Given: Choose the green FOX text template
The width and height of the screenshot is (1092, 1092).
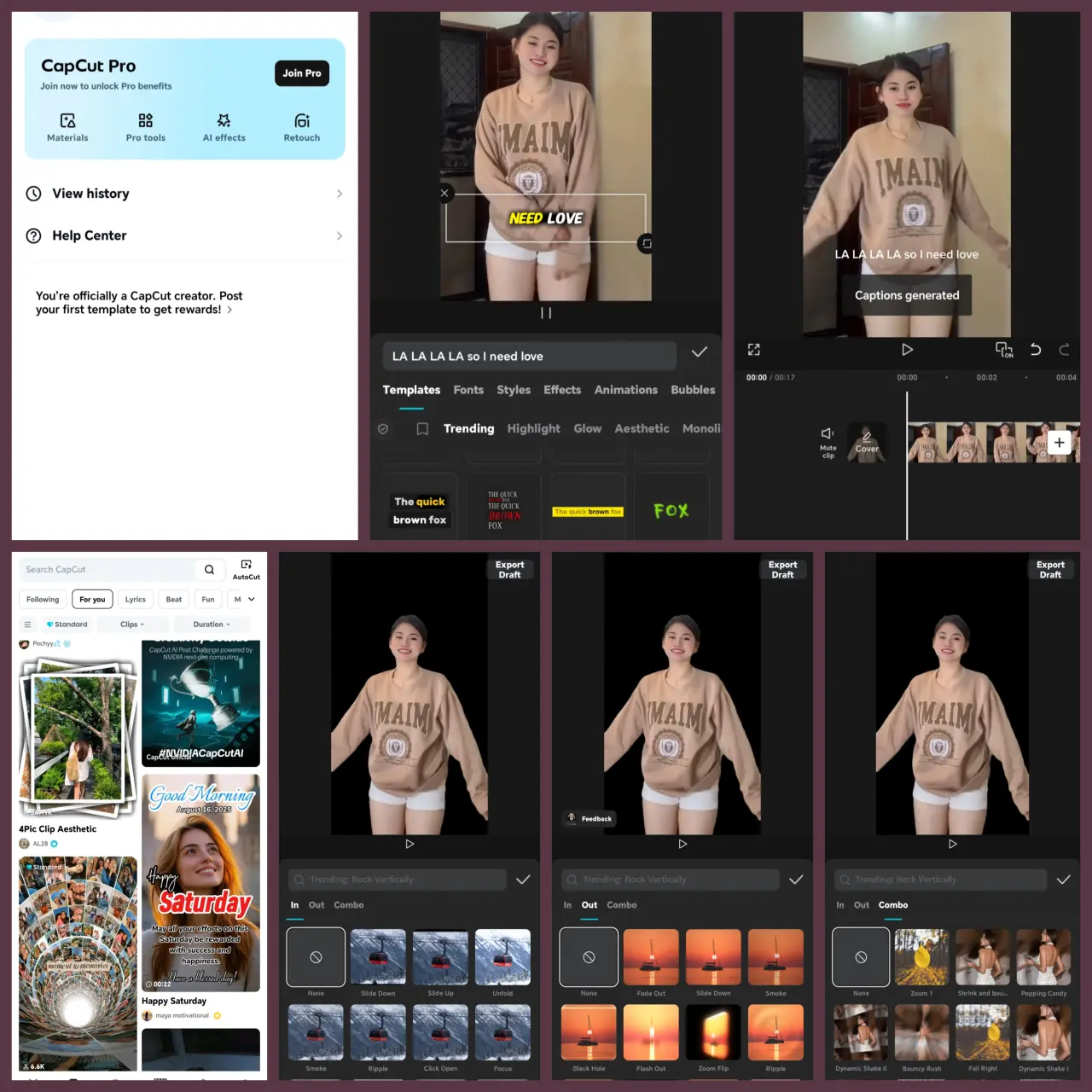Looking at the screenshot, I should coord(671,510).
